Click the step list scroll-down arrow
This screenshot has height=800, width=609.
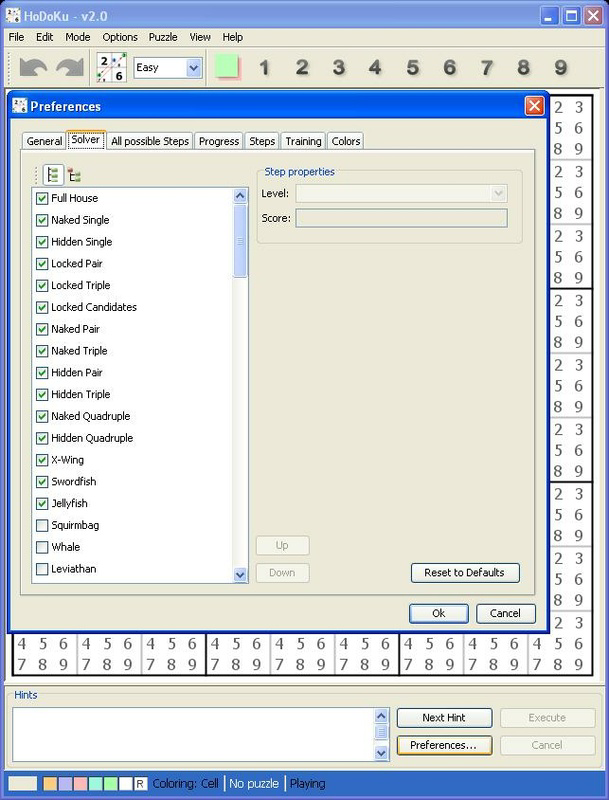(240, 574)
